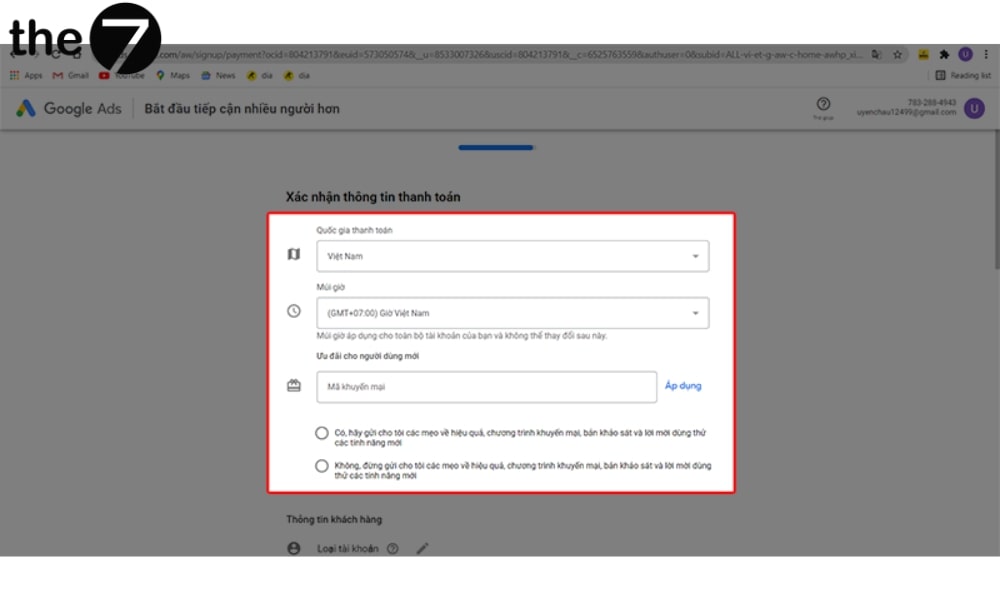Screen dimensions: 1000x600
Task: Click the Mã khuyến mại input field
Action: pos(486,386)
